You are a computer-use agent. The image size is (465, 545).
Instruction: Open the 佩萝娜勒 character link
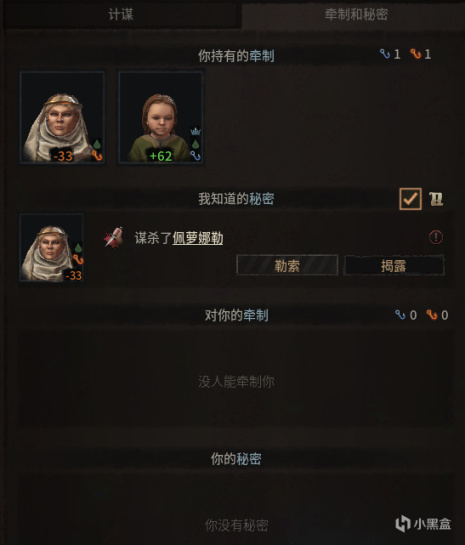(x=198, y=238)
